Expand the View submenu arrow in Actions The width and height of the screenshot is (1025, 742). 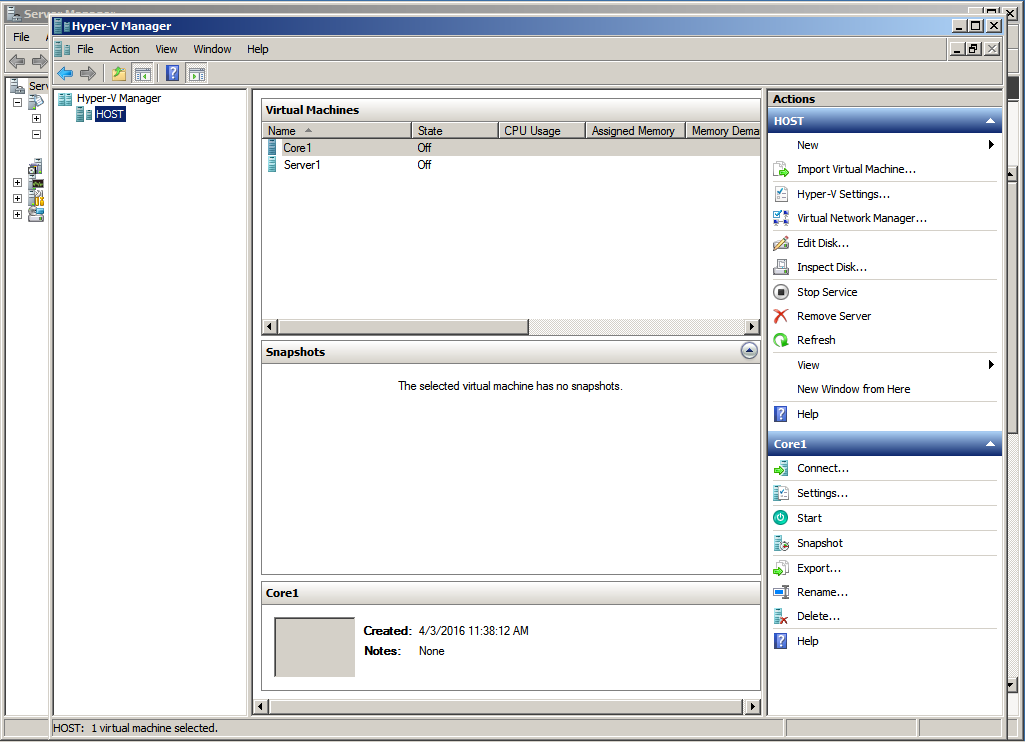[991, 365]
